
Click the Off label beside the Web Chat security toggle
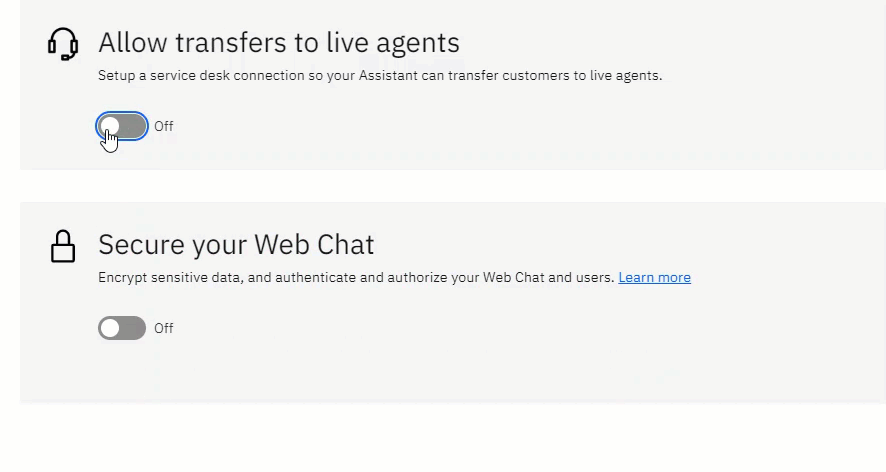[x=164, y=328]
